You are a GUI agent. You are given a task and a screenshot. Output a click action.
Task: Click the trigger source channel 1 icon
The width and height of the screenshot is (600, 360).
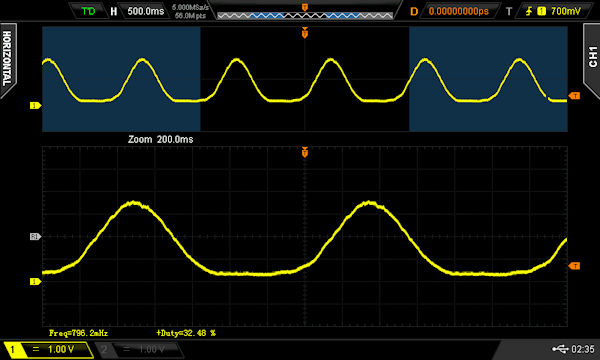click(541, 11)
